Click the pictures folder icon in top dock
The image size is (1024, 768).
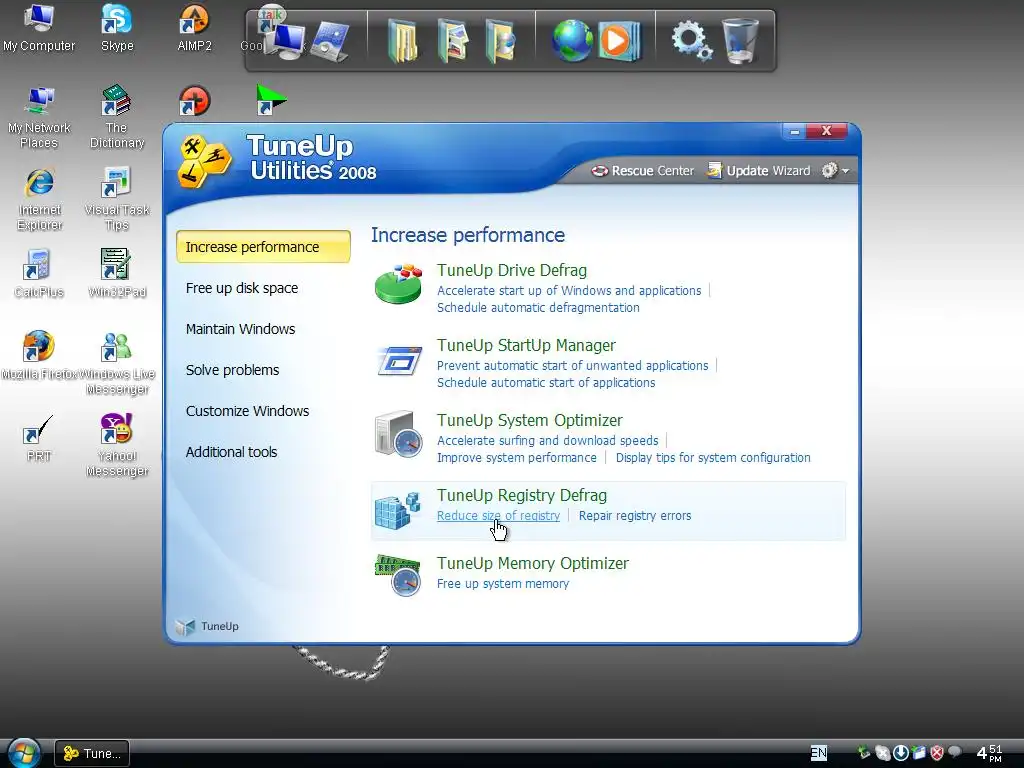(453, 40)
